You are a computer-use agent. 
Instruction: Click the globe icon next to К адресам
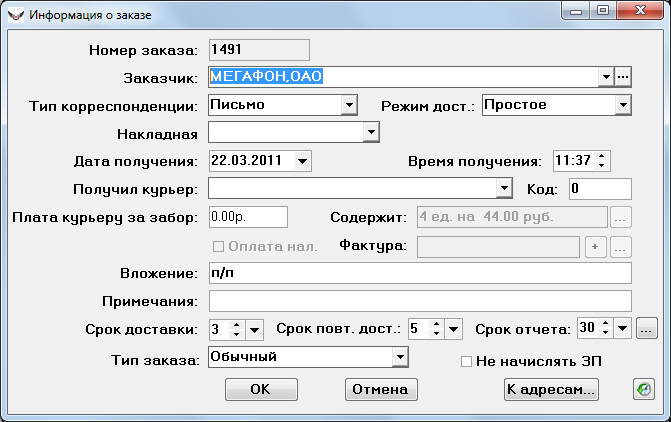coord(644,389)
